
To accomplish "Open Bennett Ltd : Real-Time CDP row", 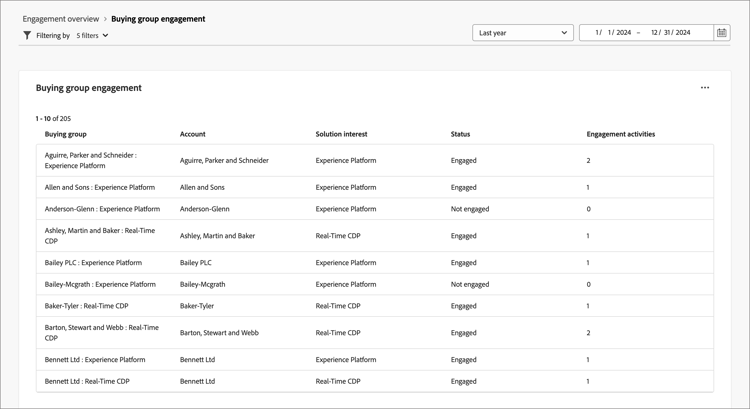I will (87, 381).
